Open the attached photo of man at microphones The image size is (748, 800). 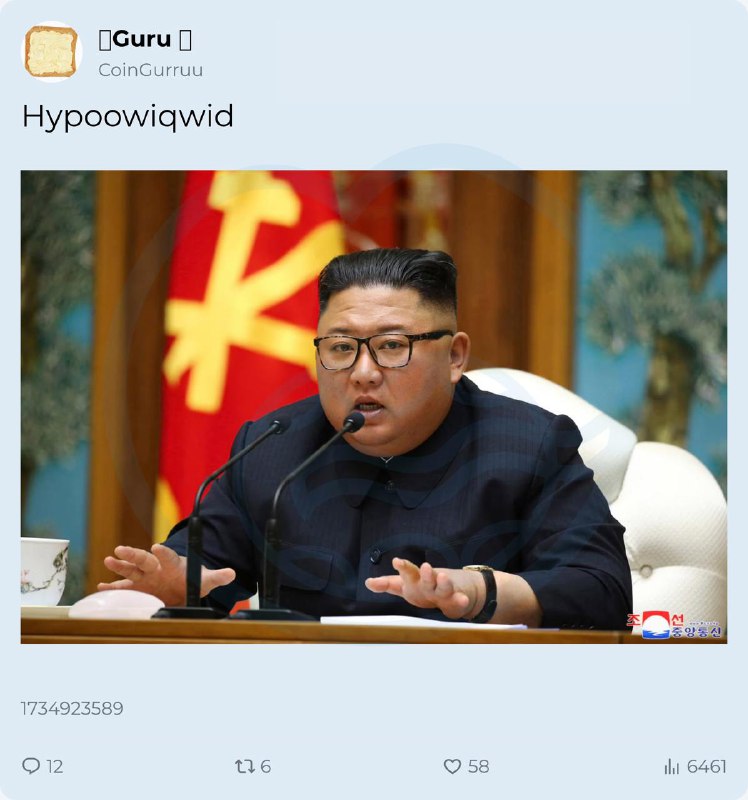click(x=374, y=407)
